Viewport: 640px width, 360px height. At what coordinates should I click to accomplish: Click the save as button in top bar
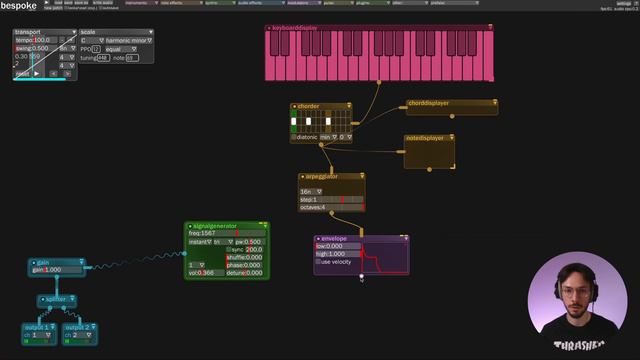[x=81, y=3]
